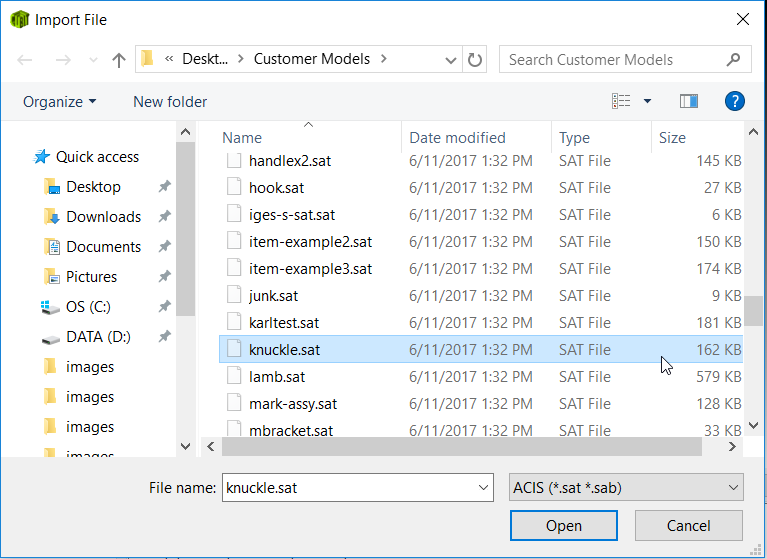This screenshot has height=559, width=767.
Task: Click the change view layout icon
Action: click(x=622, y=101)
